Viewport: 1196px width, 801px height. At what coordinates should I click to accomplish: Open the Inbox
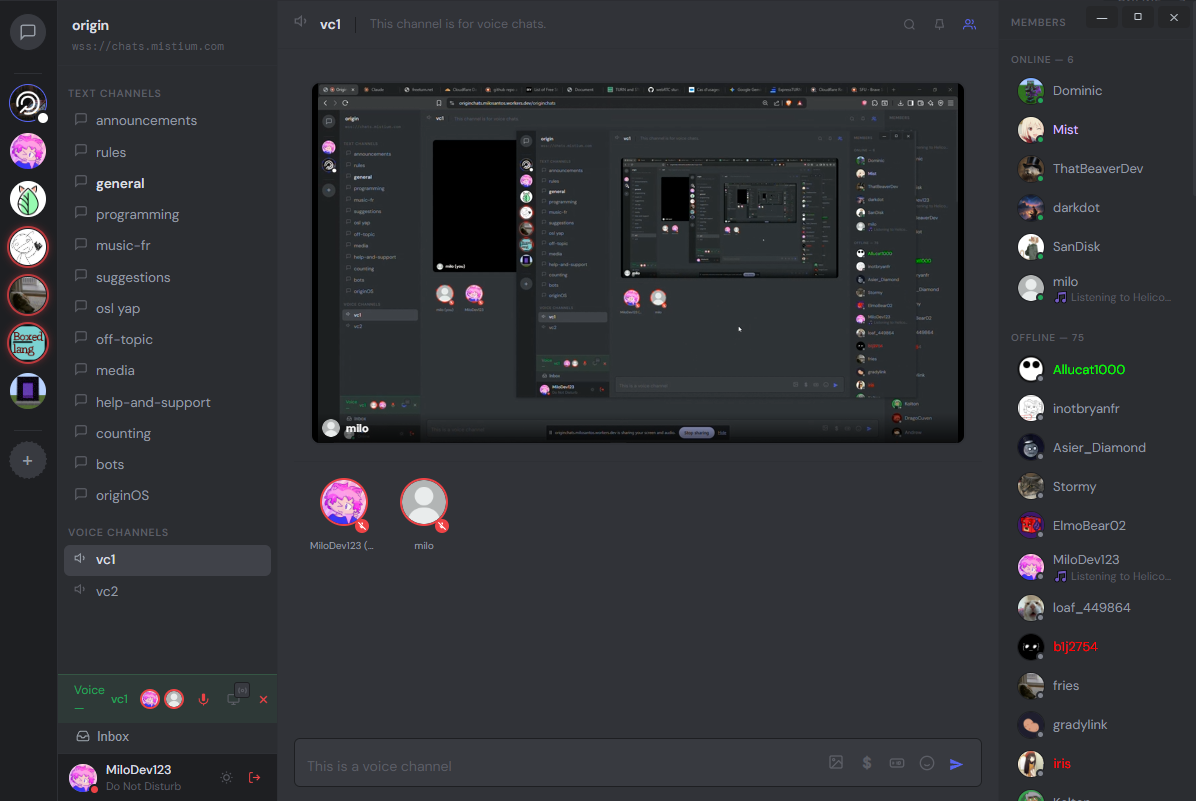[167, 736]
